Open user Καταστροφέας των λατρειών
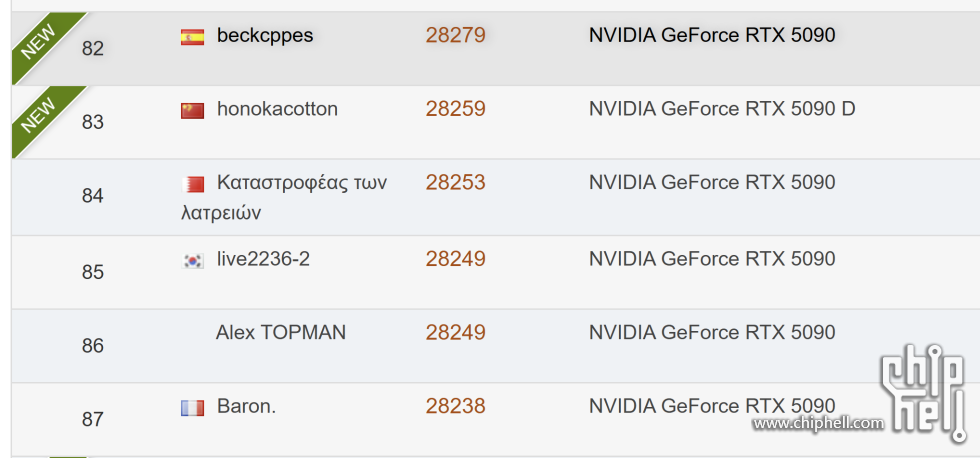The image size is (980, 458). pyautogui.click(x=284, y=197)
